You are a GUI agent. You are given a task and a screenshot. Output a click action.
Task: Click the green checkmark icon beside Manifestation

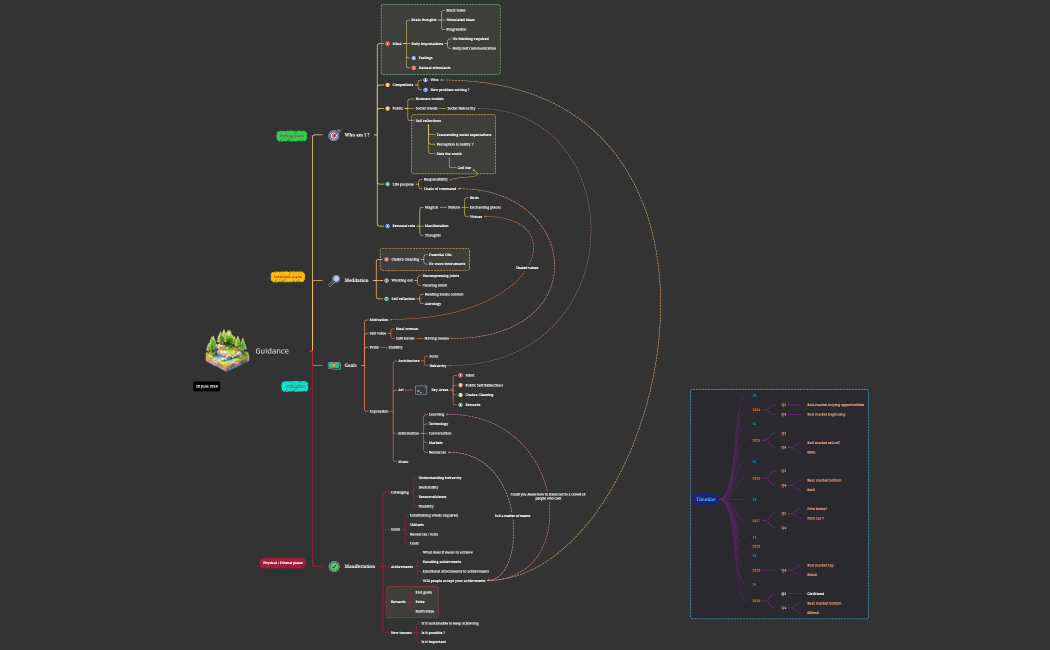334,566
